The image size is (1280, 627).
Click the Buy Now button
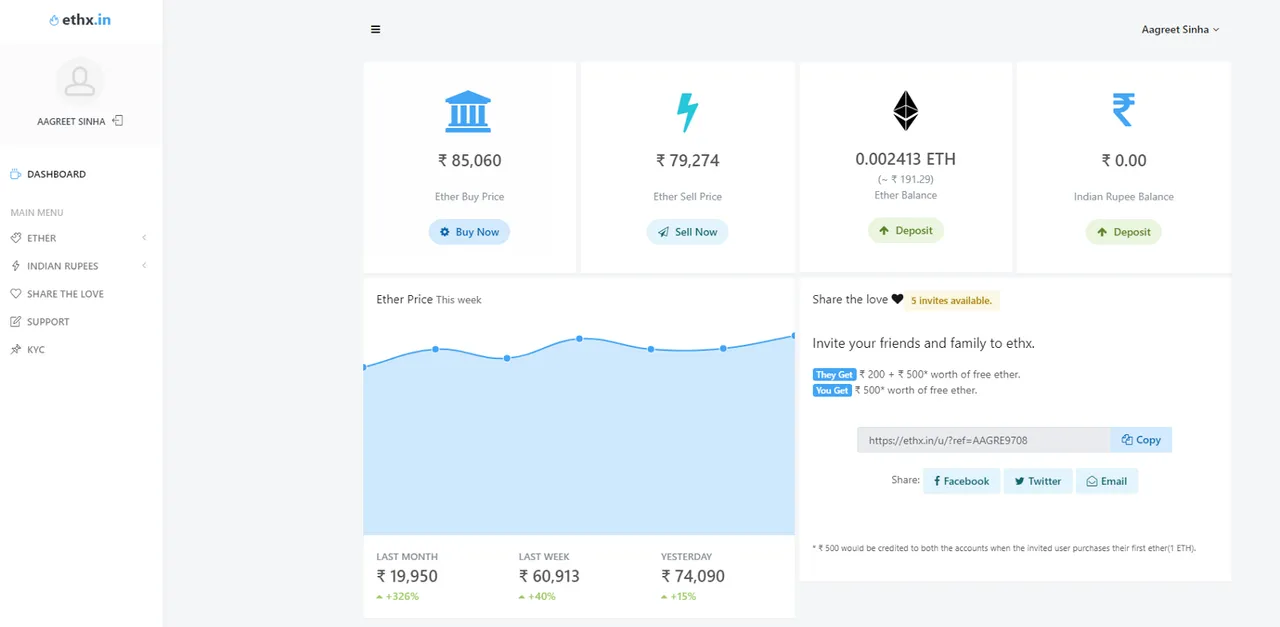tap(469, 232)
